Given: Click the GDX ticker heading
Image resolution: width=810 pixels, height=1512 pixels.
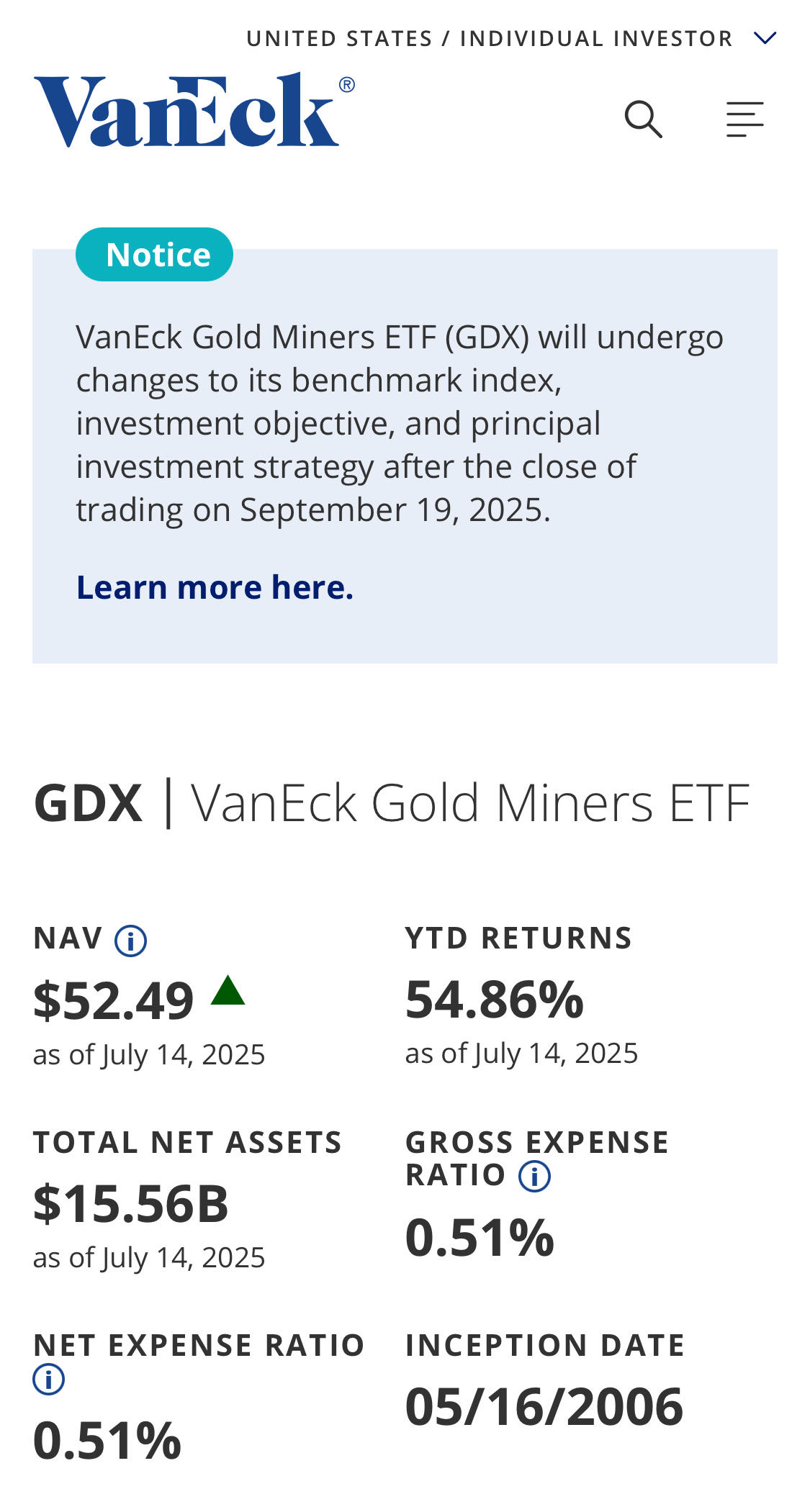Looking at the screenshot, I should 88,803.
